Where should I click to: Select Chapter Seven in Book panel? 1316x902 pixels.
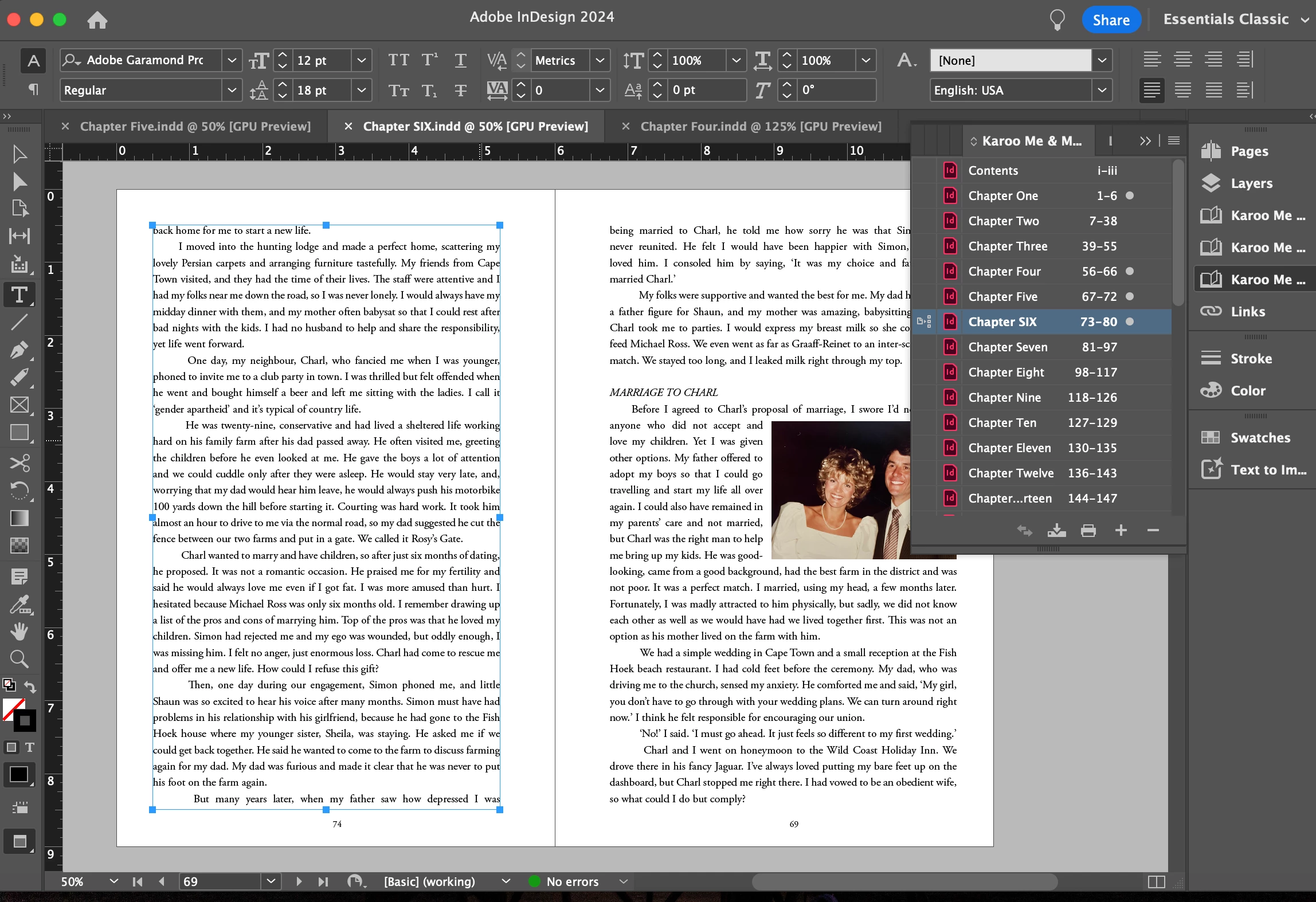coord(1008,347)
